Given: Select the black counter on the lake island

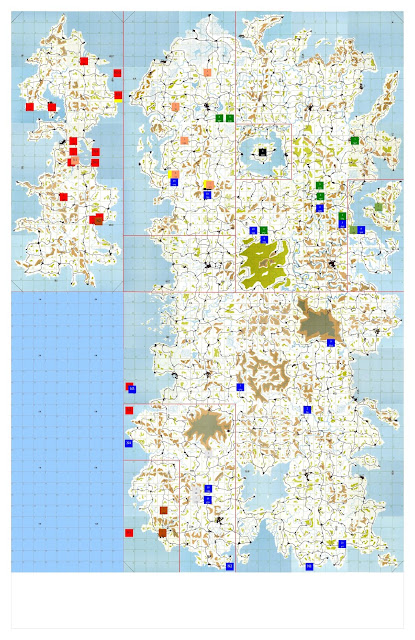Looking at the screenshot, I should 262,152.
